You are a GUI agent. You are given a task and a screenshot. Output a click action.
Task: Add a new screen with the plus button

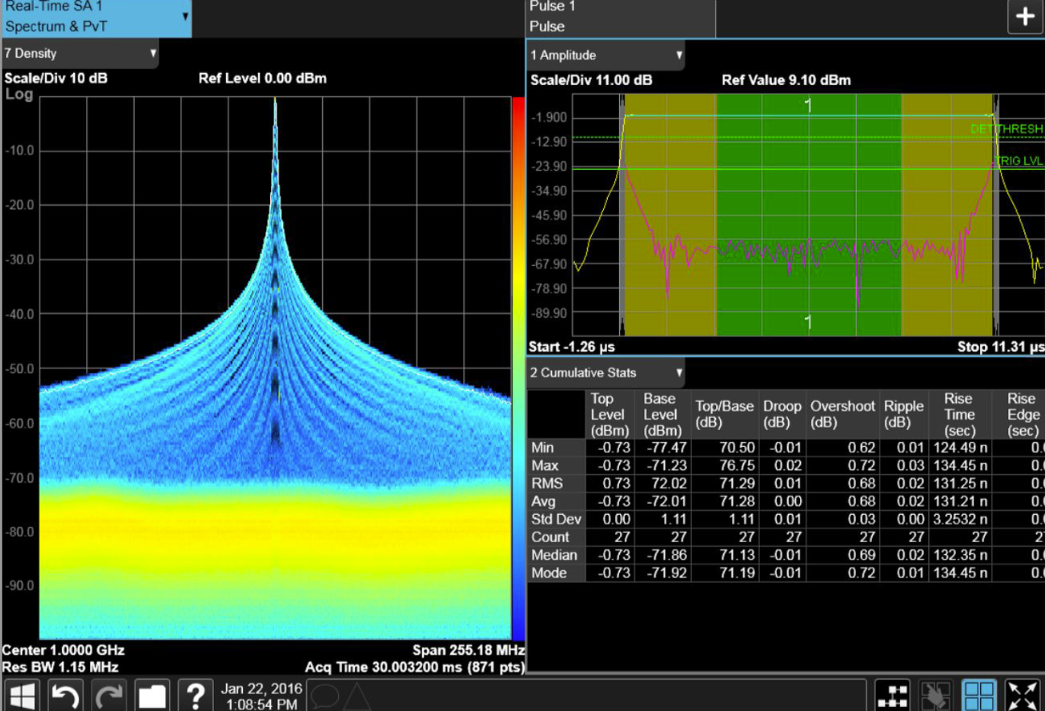[1025, 18]
